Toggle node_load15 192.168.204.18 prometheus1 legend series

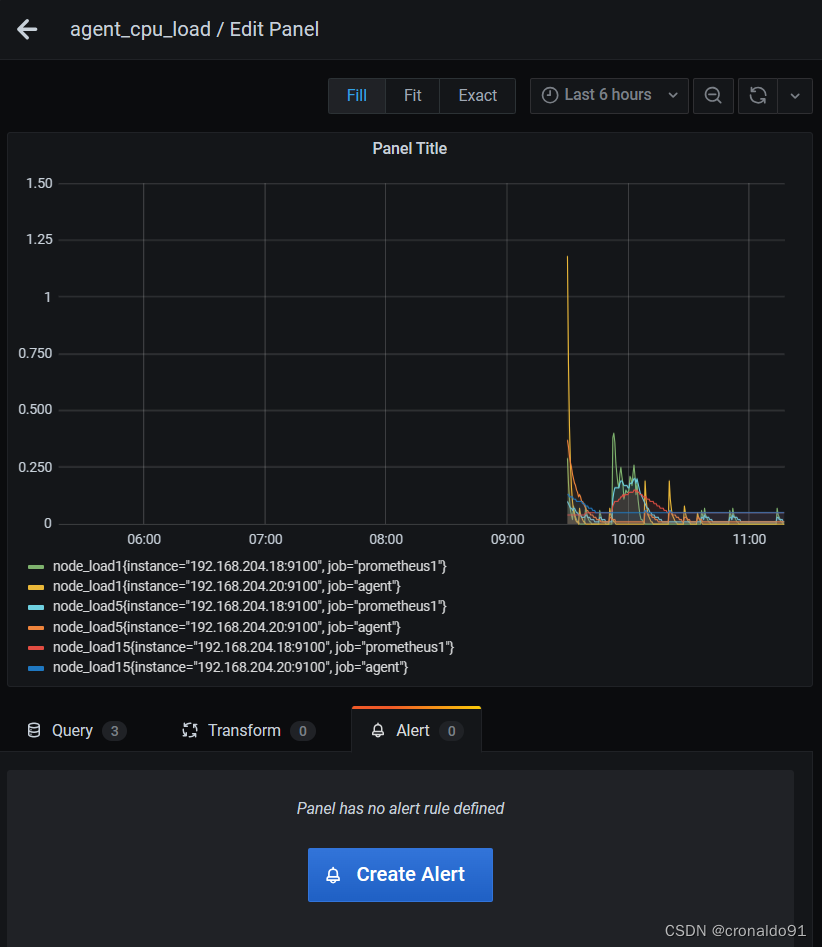click(253, 647)
